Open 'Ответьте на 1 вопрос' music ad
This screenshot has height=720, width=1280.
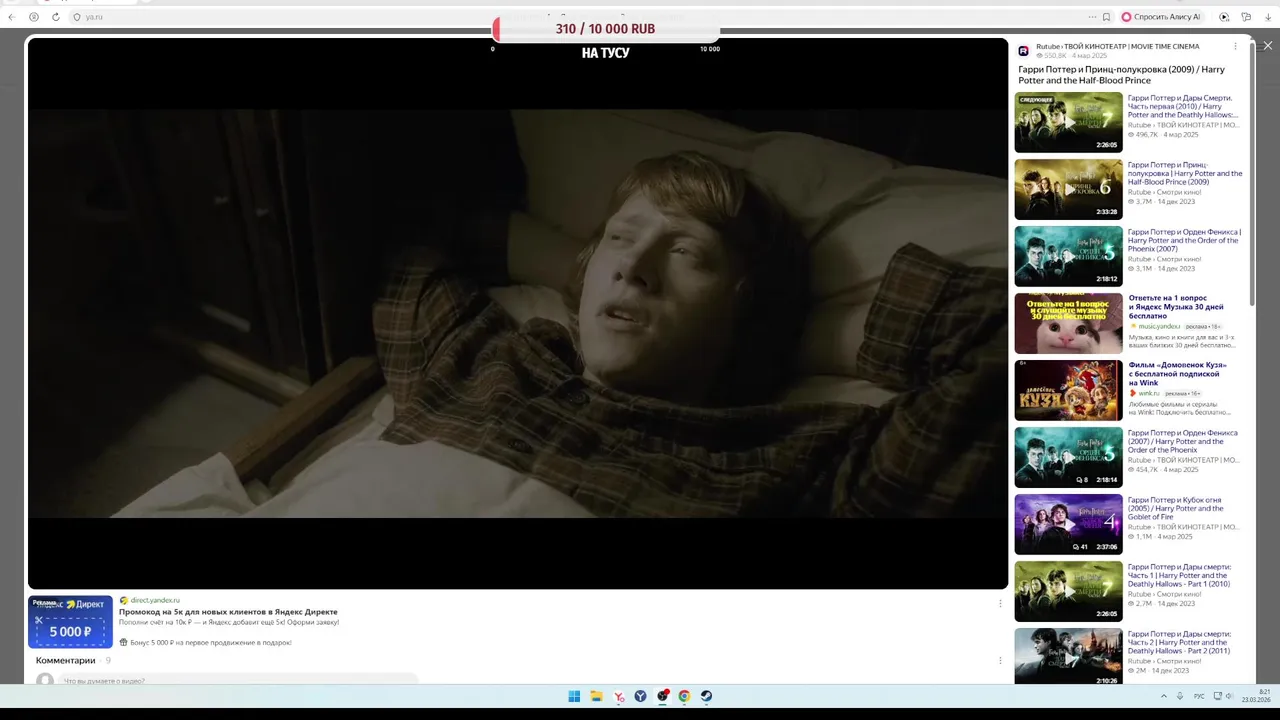click(x=1176, y=307)
